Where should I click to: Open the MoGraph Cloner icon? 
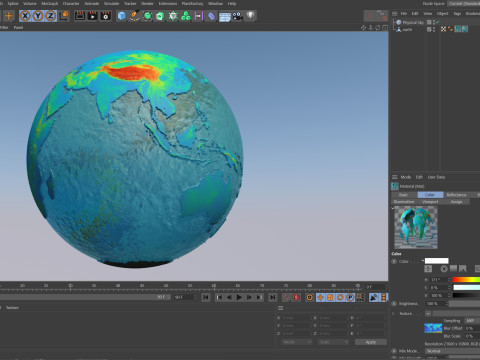(x=173, y=16)
